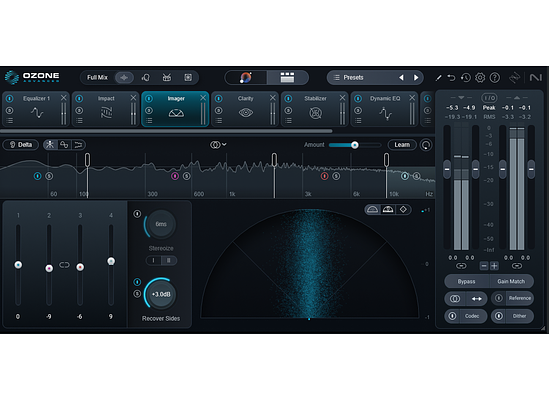Expand the input meter triangle
The width and height of the screenshot is (549, 400).
pos(461,97)
